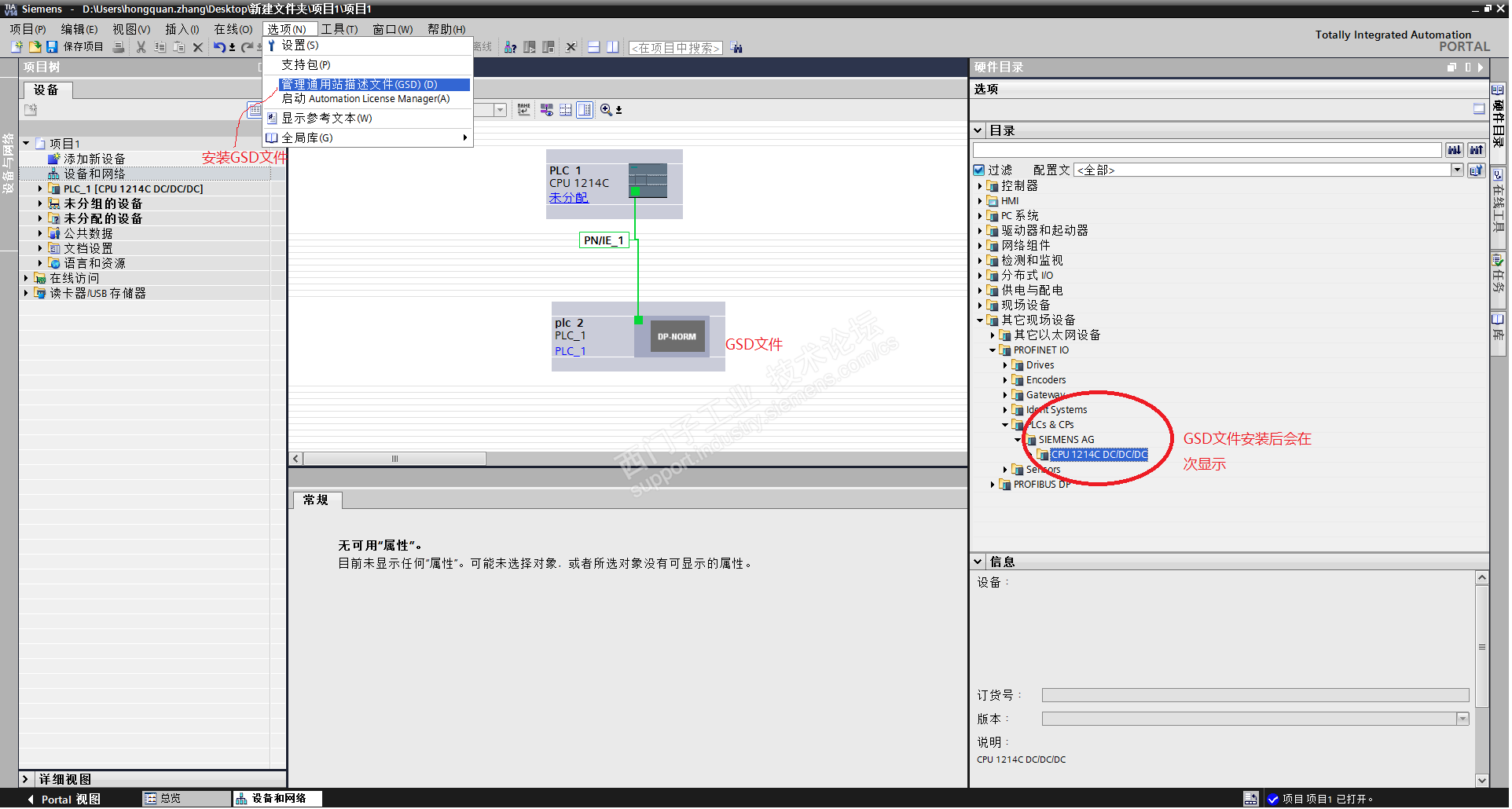This screenshot has width=1512, height=809.
Task: Click the undo arrow icon
Action: [x=219, y=47]
